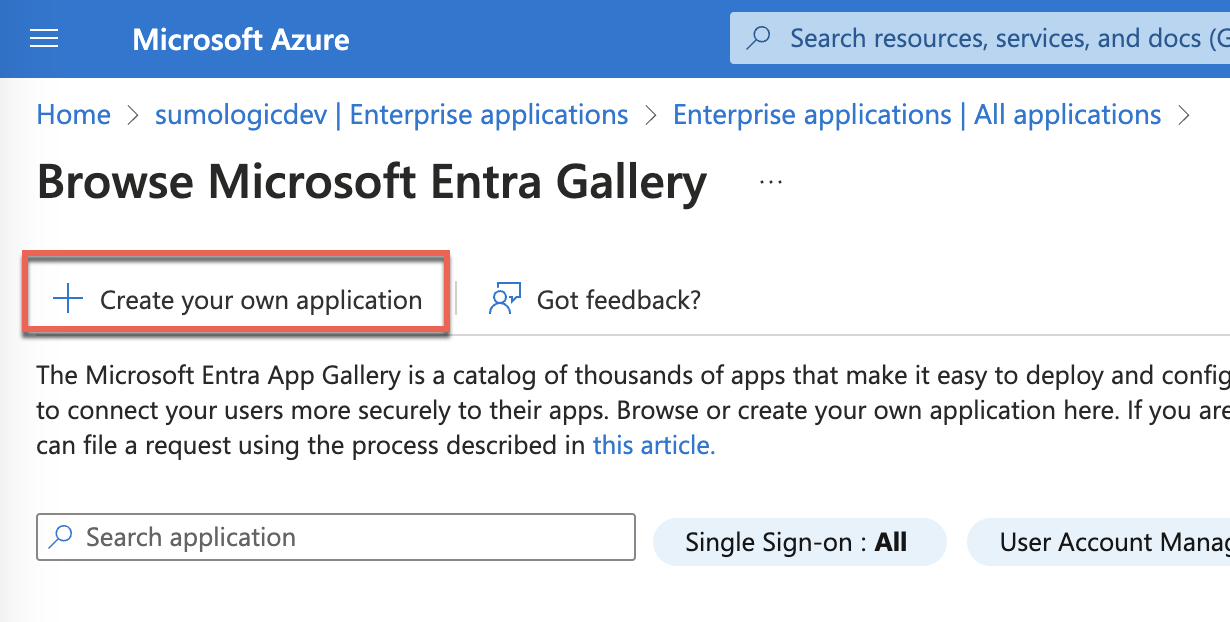The image size is (1230, 622).
Task: Open the Azure portal hamburger menu
Action: coord(43,38)
